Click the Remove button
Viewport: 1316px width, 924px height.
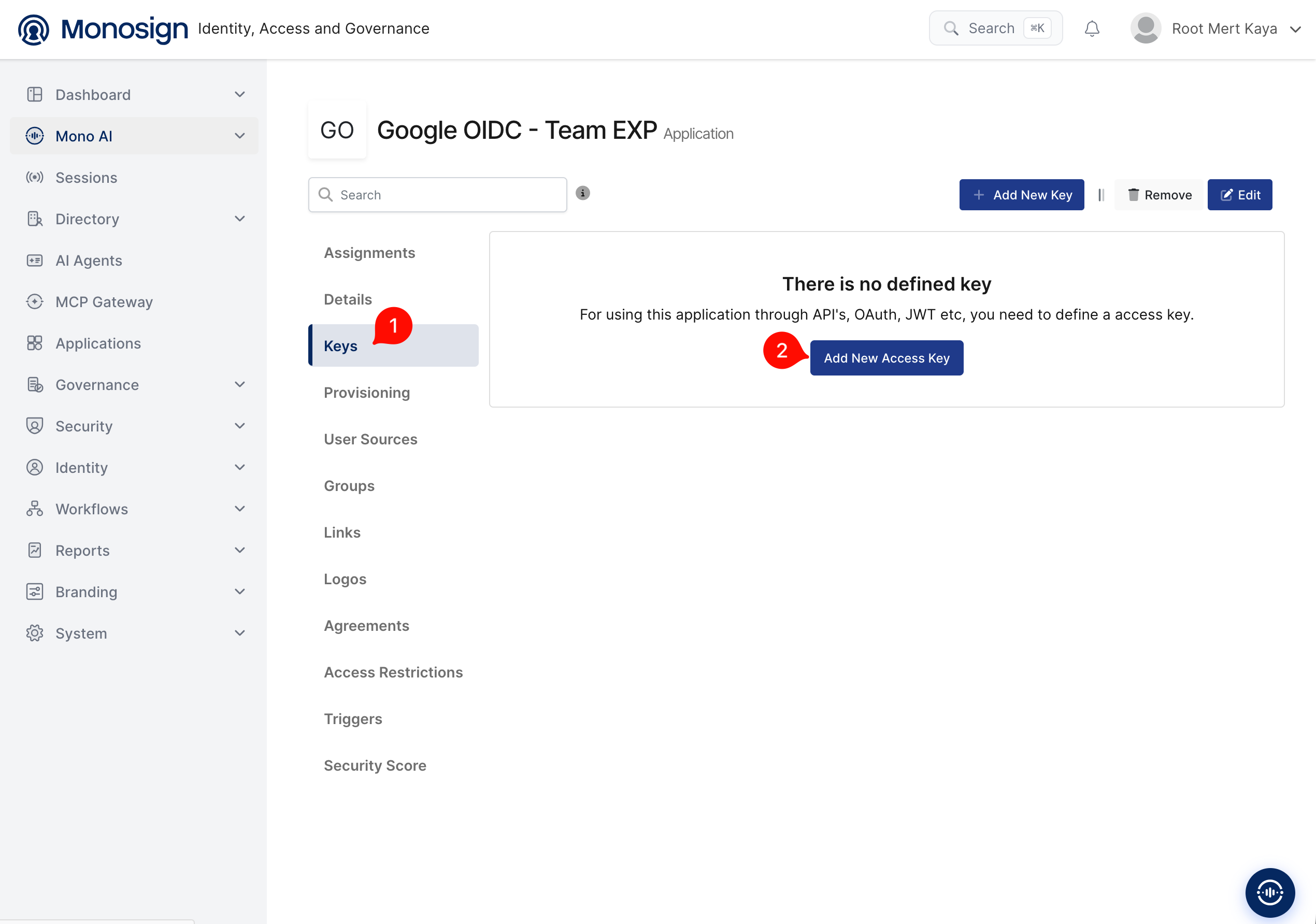[x=1159, y=195]
